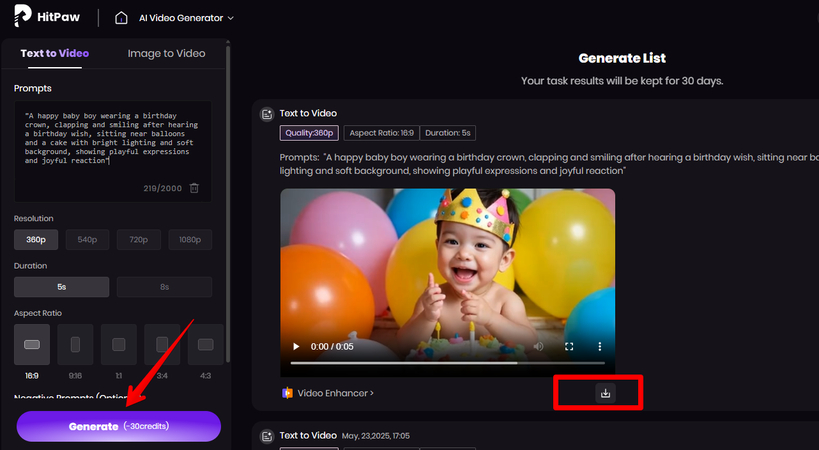Open the video's three-dot options menu
819x450 pixels.
[x=600, y=346]
